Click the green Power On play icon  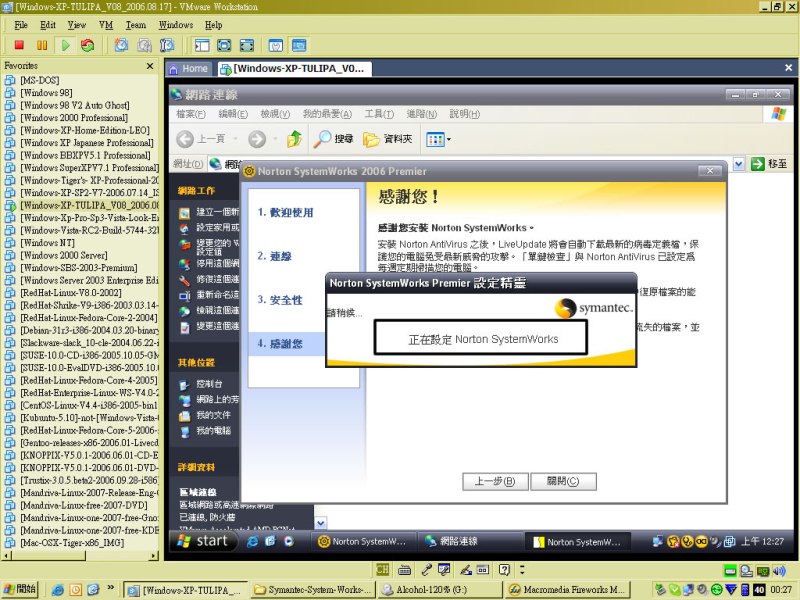(65, 45)
